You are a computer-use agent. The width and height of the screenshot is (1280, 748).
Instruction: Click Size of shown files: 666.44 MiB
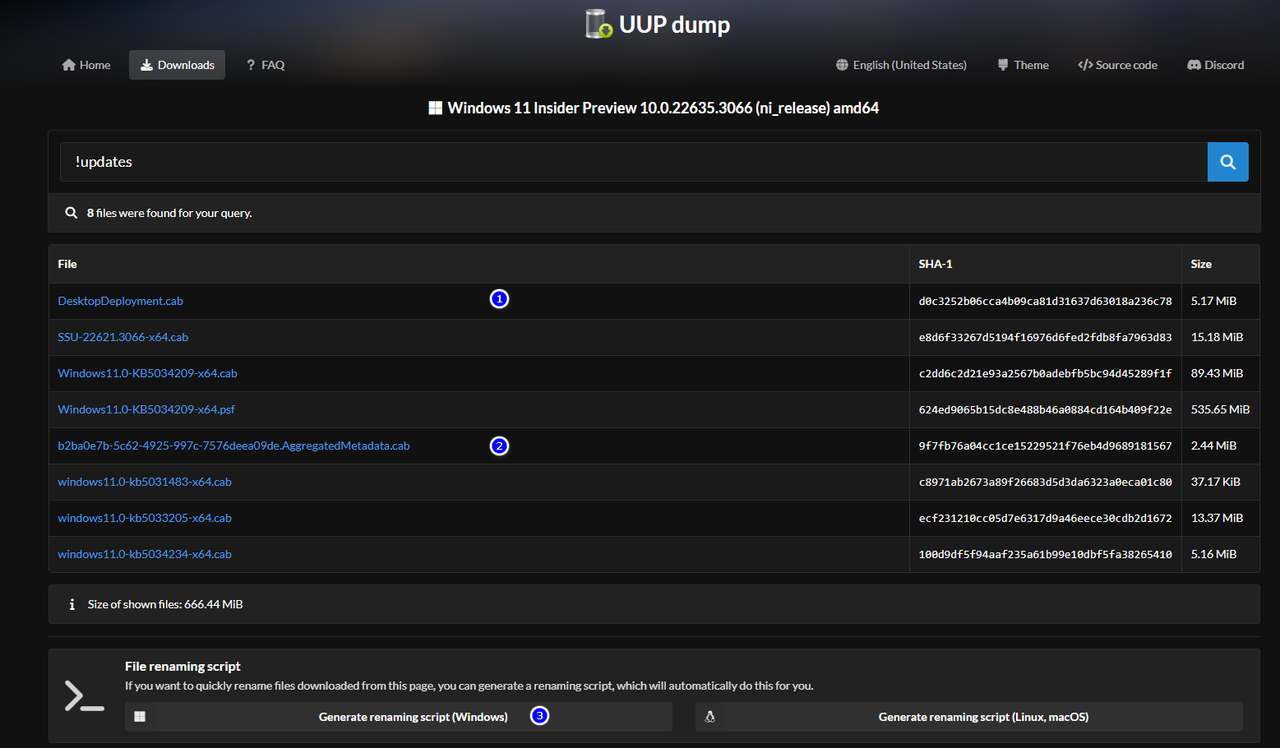(x=165, y=604)
